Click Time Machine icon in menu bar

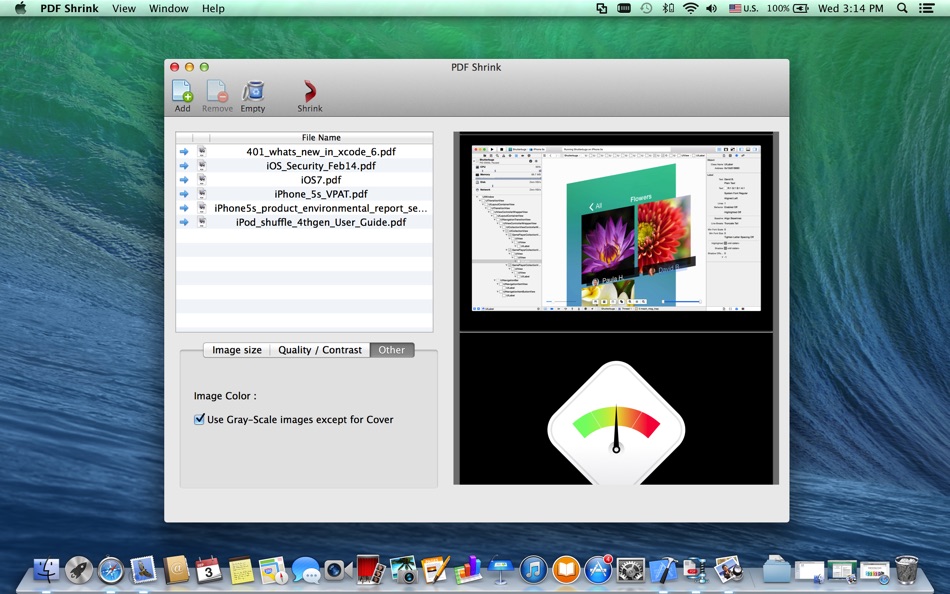pyautogui.click(x=646, y=8)
